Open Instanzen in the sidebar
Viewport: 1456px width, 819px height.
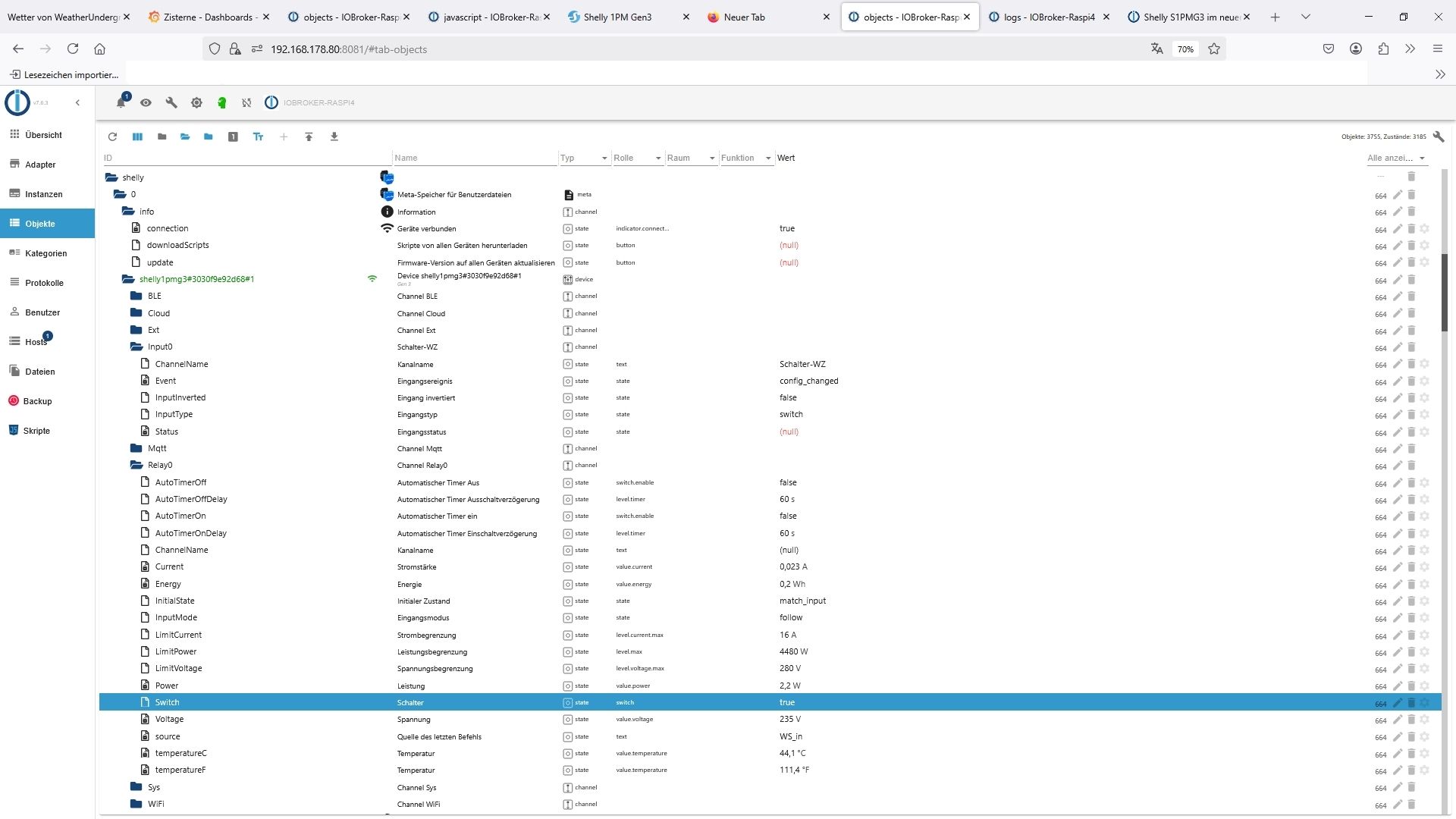[43, 194]
